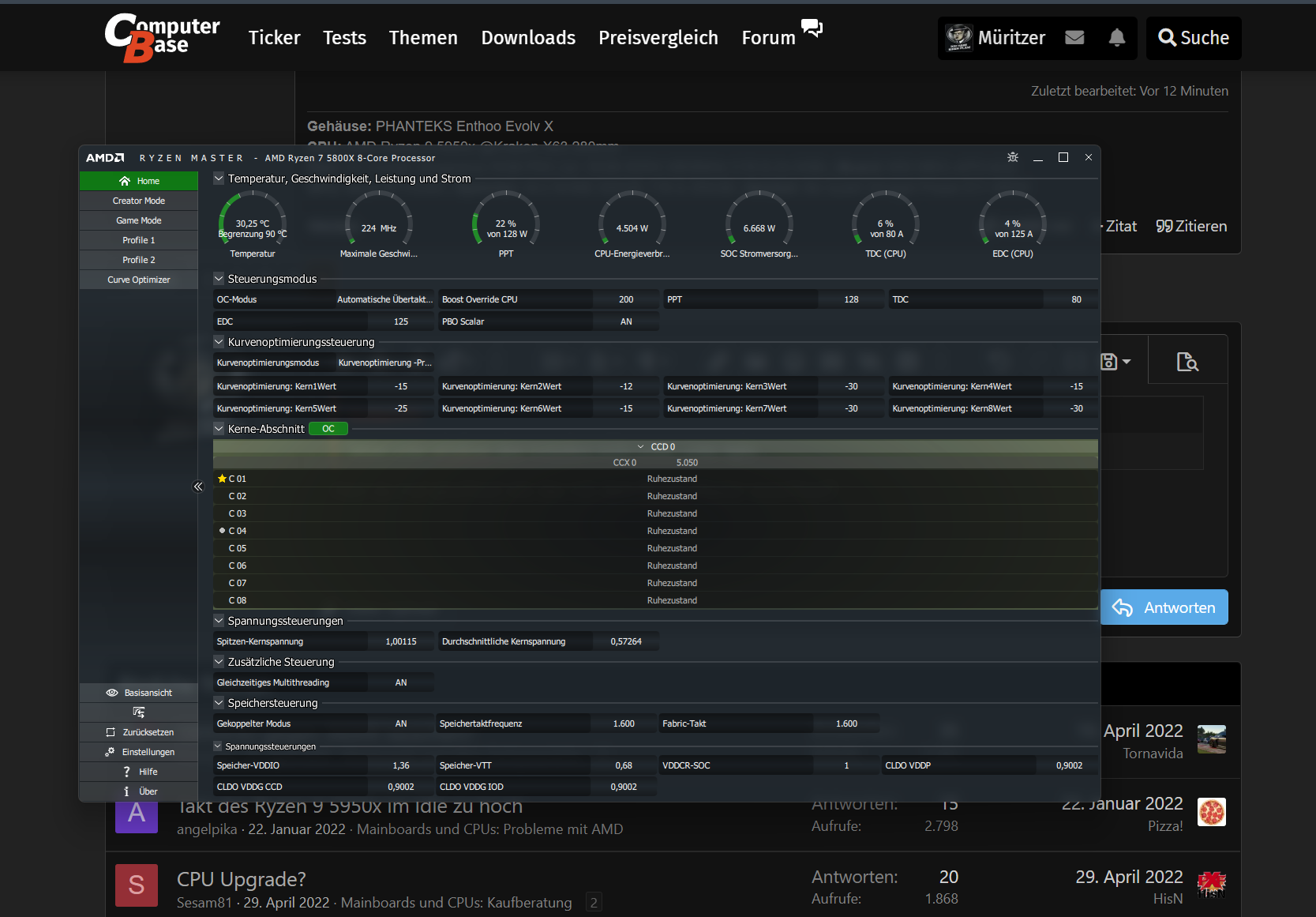The width and height of the screenshot is (1316, 917).
Task: Click Gekoppelter Modus AN value
Action: pos(401,723)
